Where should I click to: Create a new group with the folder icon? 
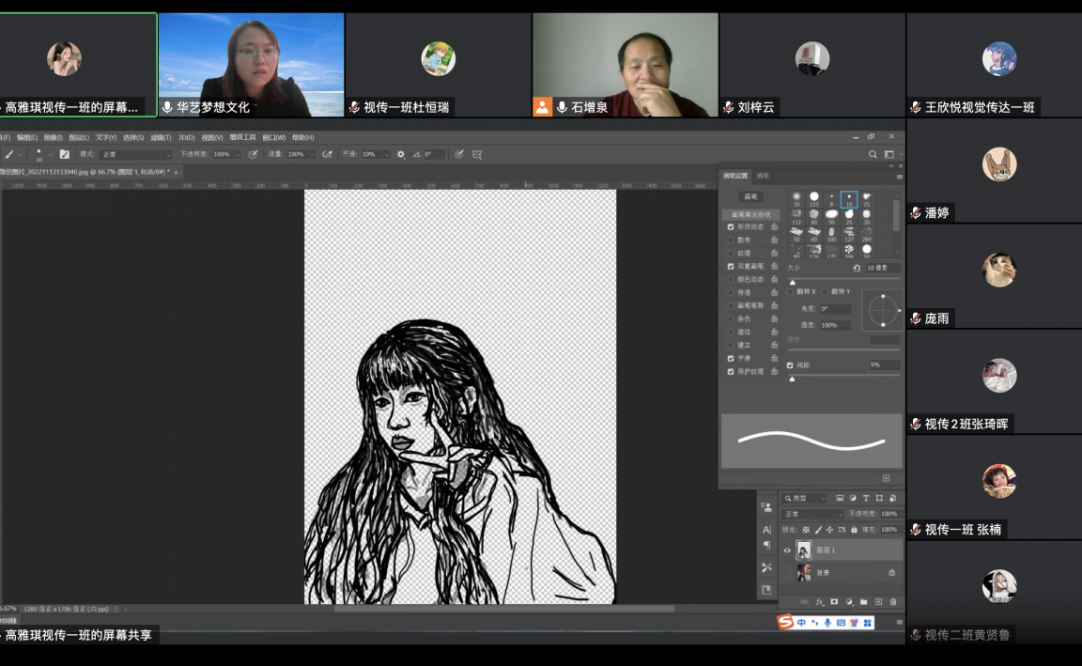[863, 602]
